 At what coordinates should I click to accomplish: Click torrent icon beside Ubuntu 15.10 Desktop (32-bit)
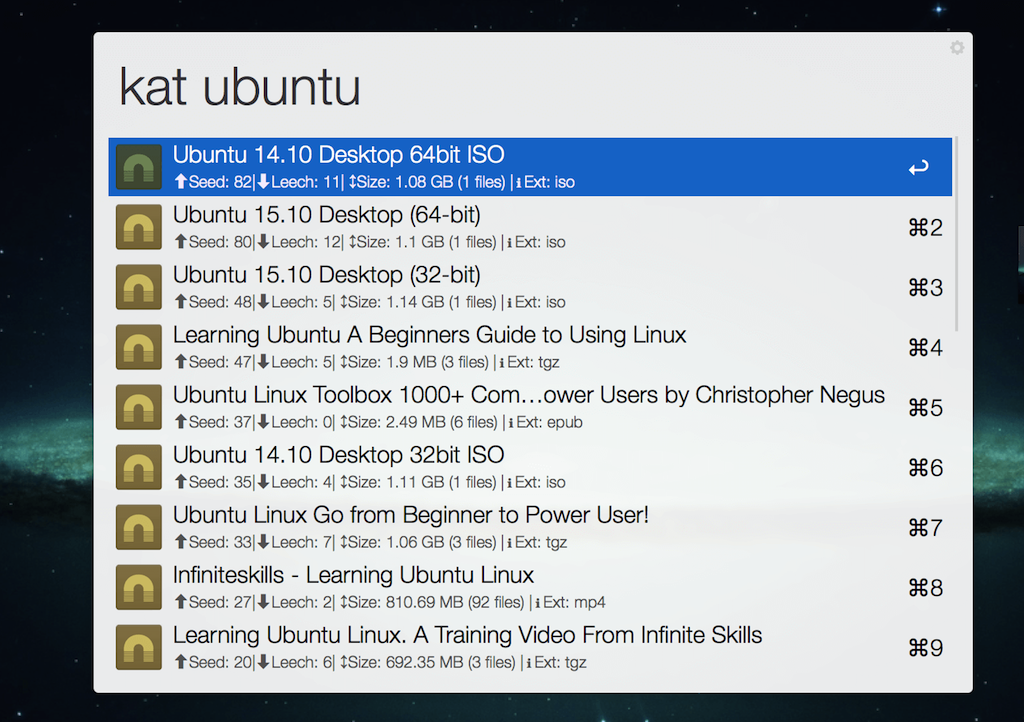tap(138, 287)
